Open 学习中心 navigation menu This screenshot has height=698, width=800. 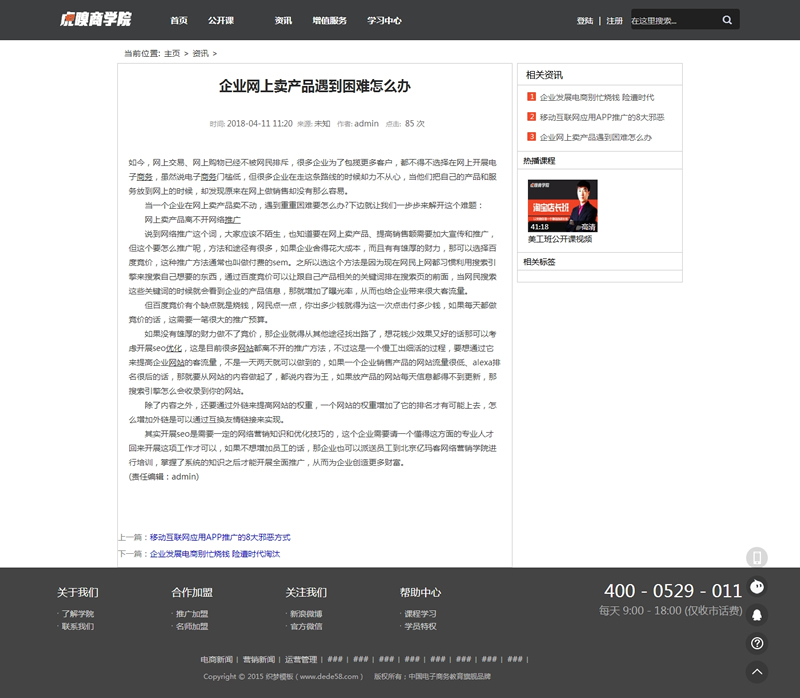click(x=384, y=20)
